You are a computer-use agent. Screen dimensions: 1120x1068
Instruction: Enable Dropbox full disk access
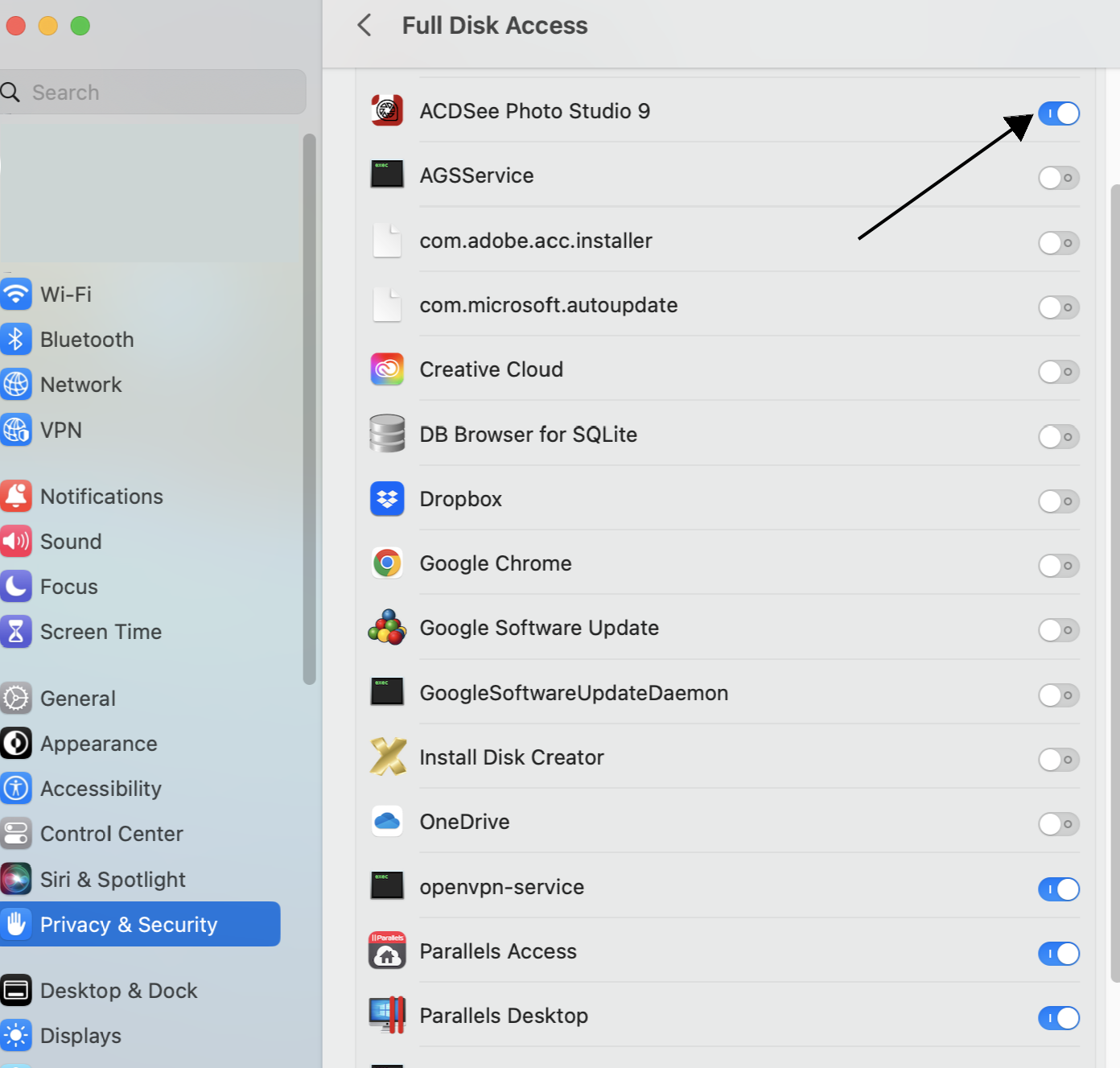click(1058, 501)
